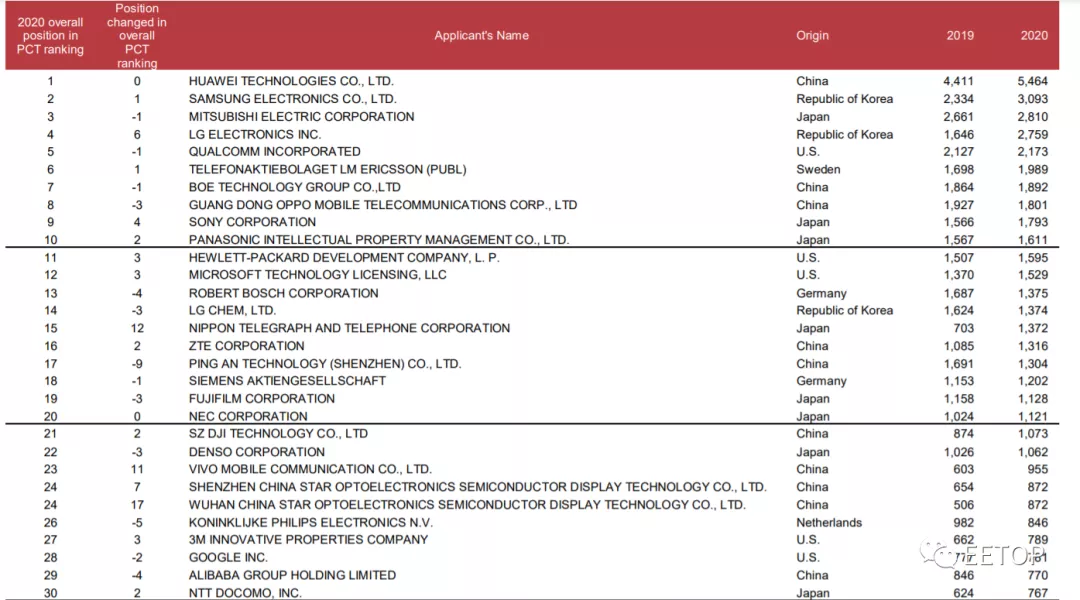This screenshot has height=600, width=1080.
Task: Select "SONY CORPORATION" applicant name
Action: pyautogui.click(x=252, y=223)
